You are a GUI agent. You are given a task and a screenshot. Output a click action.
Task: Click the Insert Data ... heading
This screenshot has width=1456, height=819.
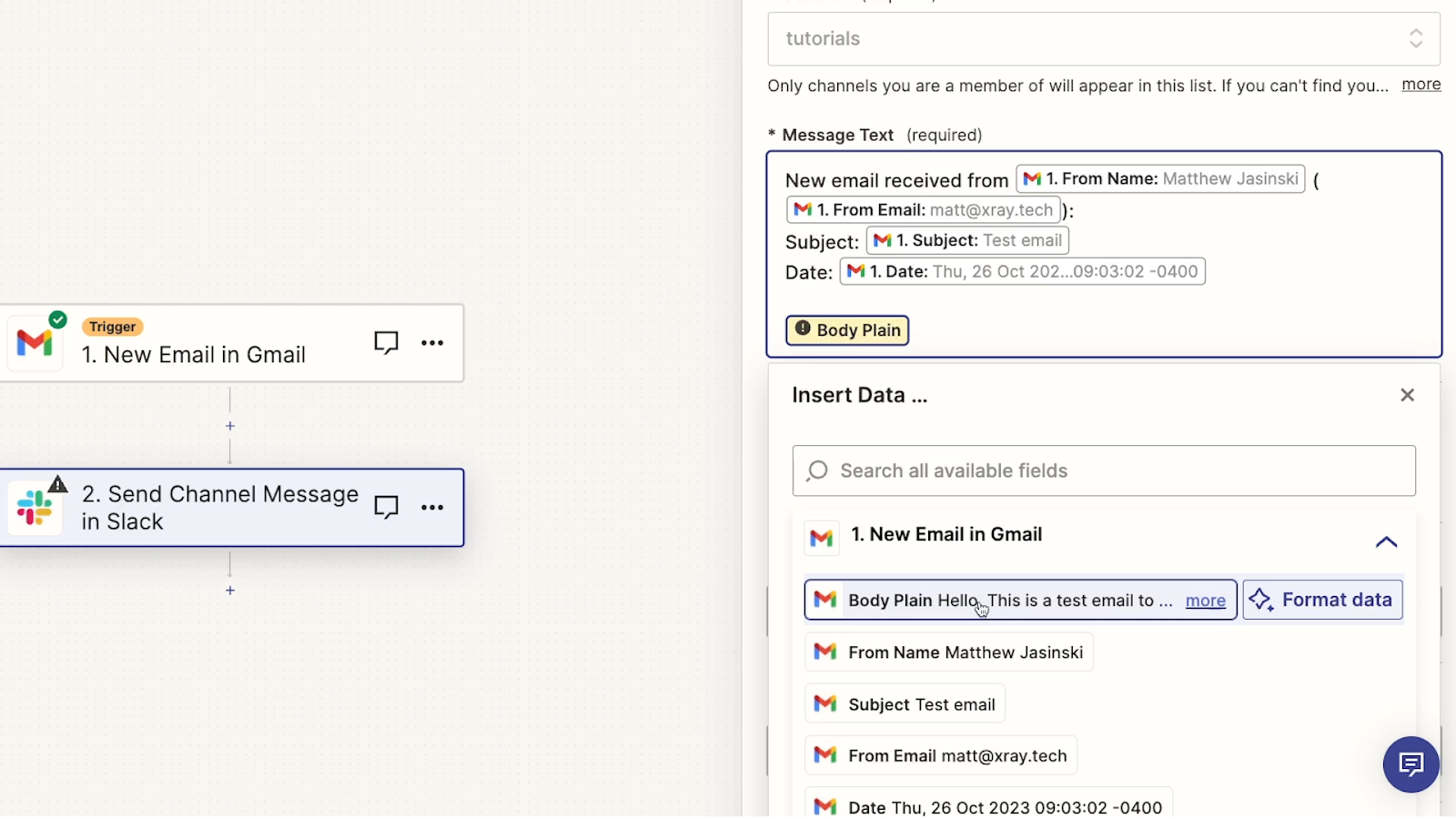tap(860, 395)
